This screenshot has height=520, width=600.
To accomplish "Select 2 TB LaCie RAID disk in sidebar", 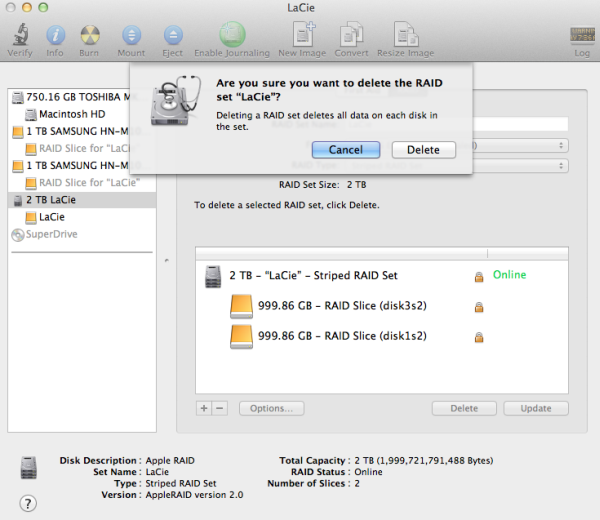I will coord(82,200).
